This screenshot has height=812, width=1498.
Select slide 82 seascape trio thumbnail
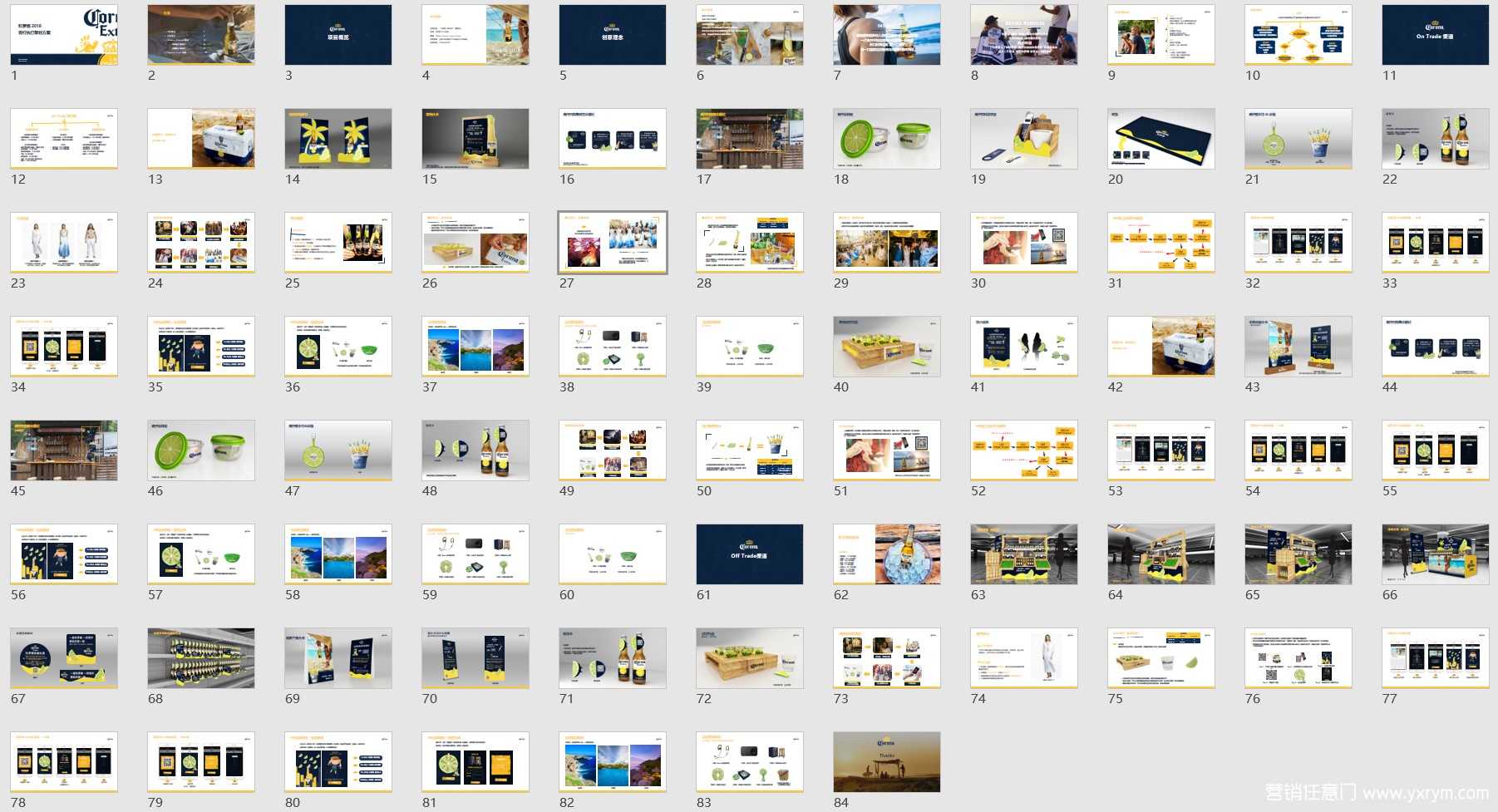coord(613,762)
